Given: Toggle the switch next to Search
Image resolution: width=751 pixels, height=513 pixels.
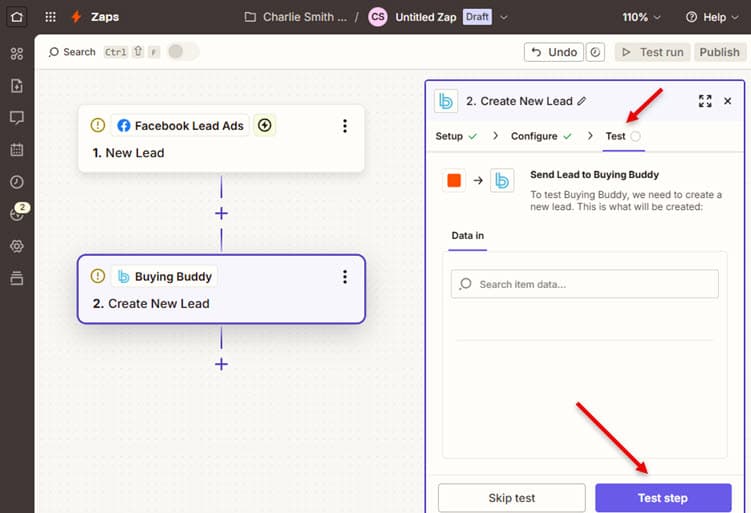Looking at the screenshot, I should tap(182, 52).
